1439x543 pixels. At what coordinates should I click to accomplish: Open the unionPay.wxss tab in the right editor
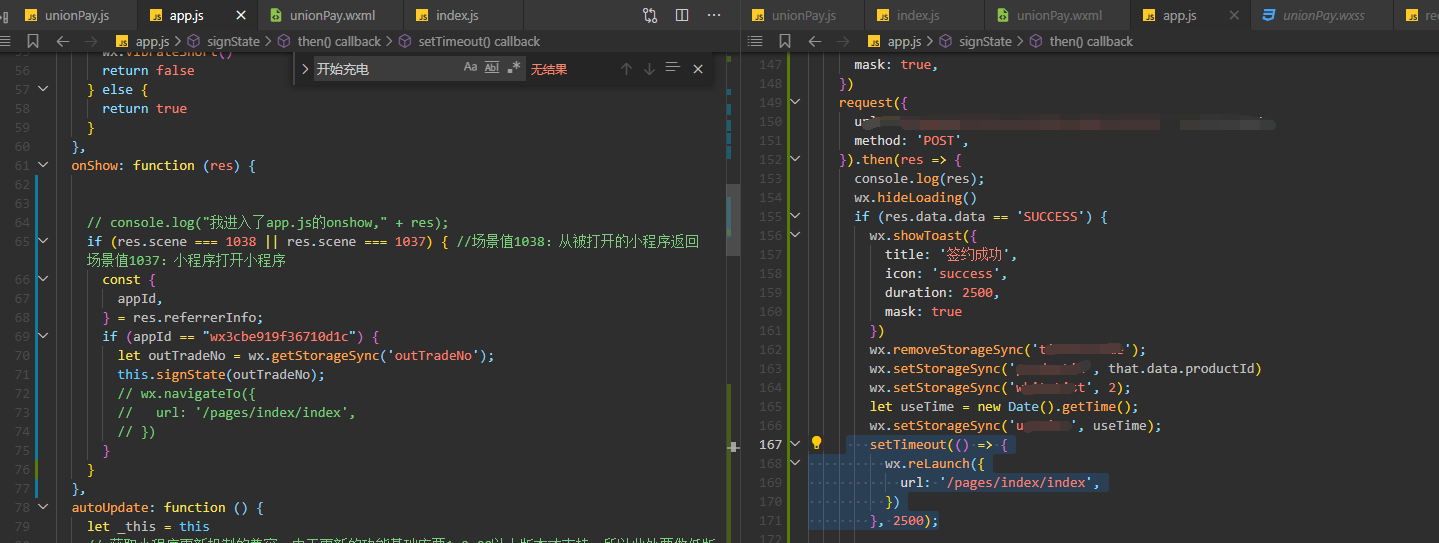pos(1322,15)
